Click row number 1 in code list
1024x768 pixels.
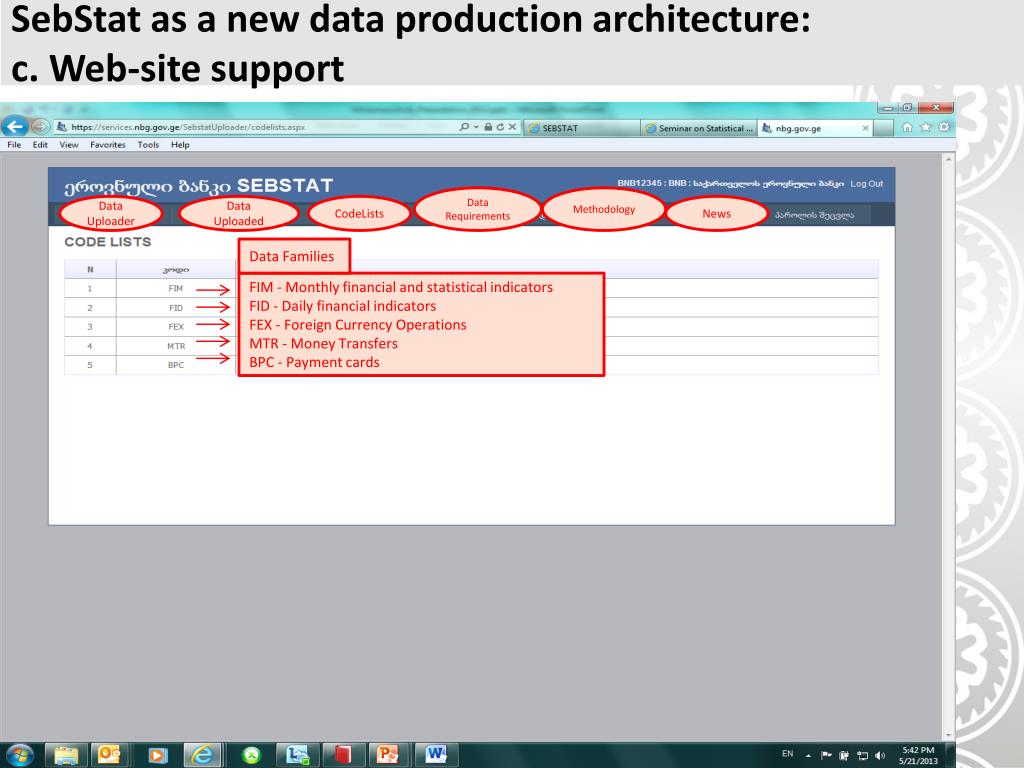click(x=90, y=288)
